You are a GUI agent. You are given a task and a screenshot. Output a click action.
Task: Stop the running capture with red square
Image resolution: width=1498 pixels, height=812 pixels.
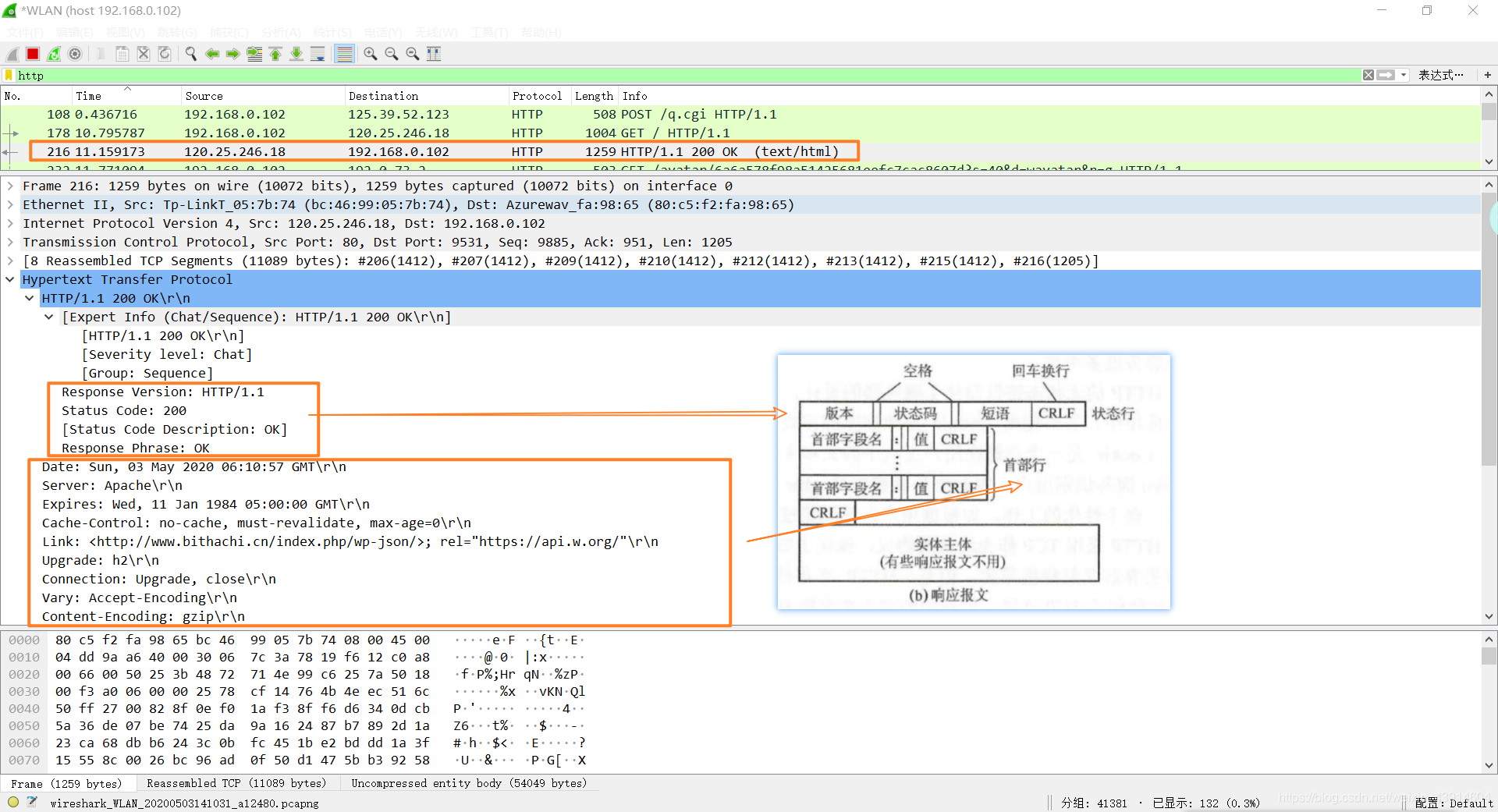33,54
